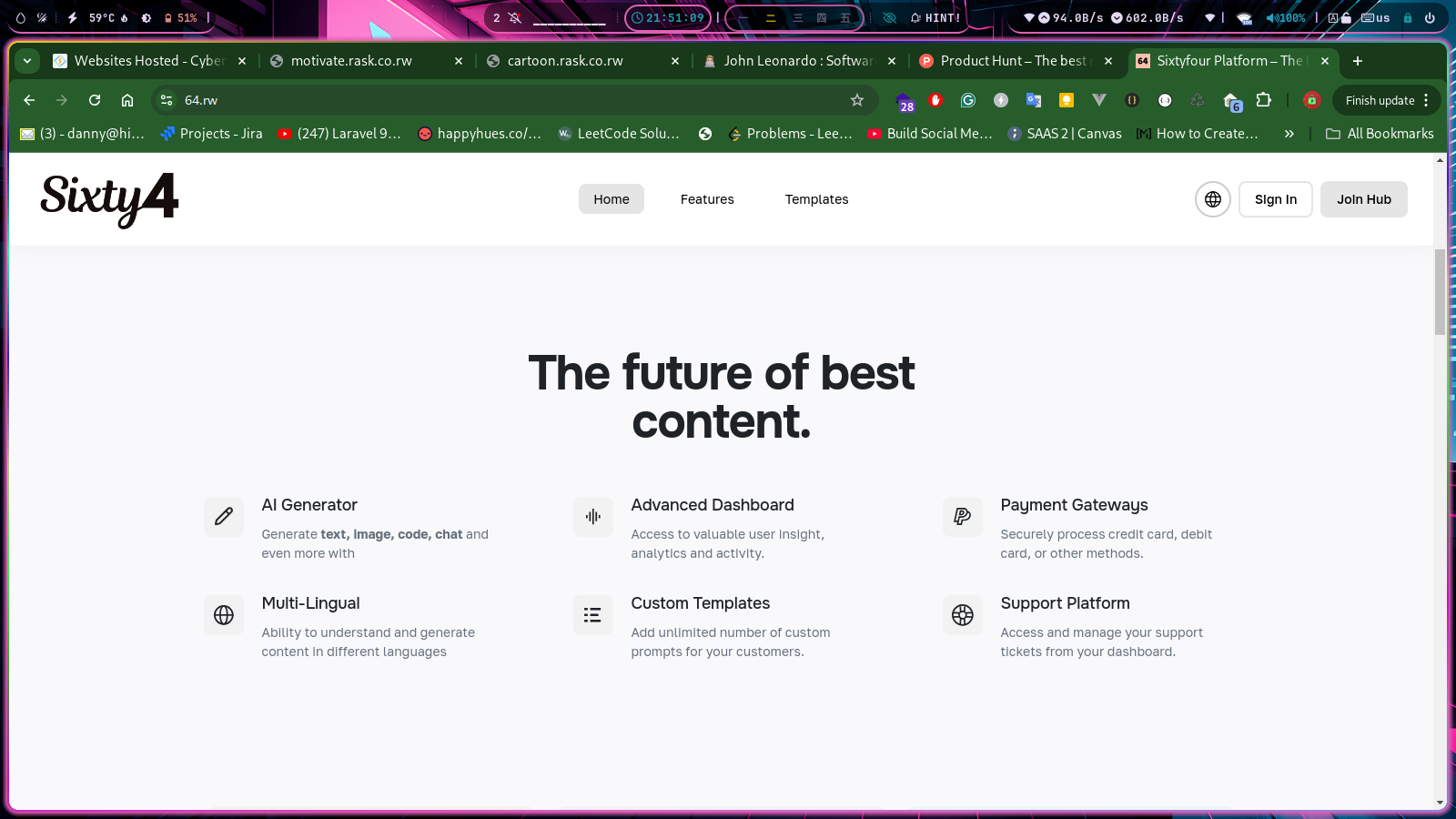The width and height of the screenshot is (1456, 819).
Task: Open the curly braces JSON extension
Action: tap(1132, 100)
